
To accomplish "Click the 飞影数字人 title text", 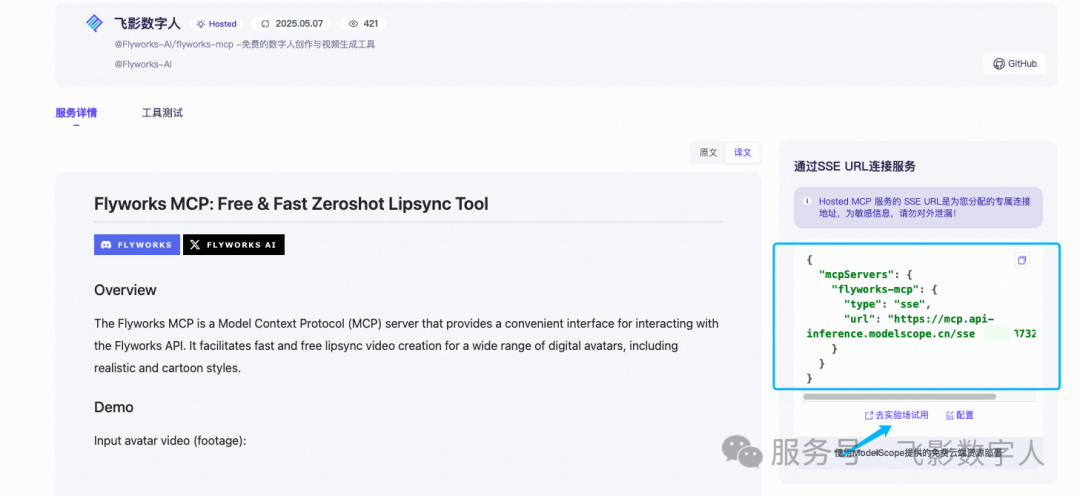I will (x=147, y=23).
